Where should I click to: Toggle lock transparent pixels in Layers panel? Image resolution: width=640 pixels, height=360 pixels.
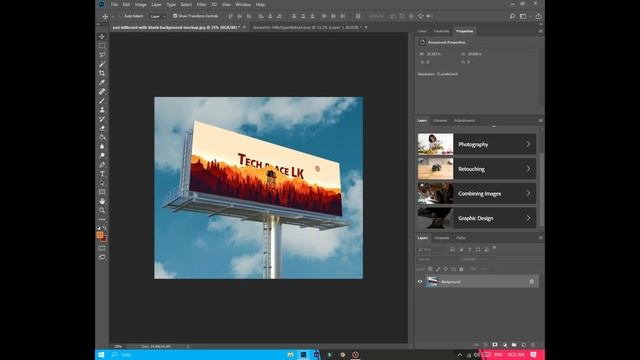tap(430, 269)
